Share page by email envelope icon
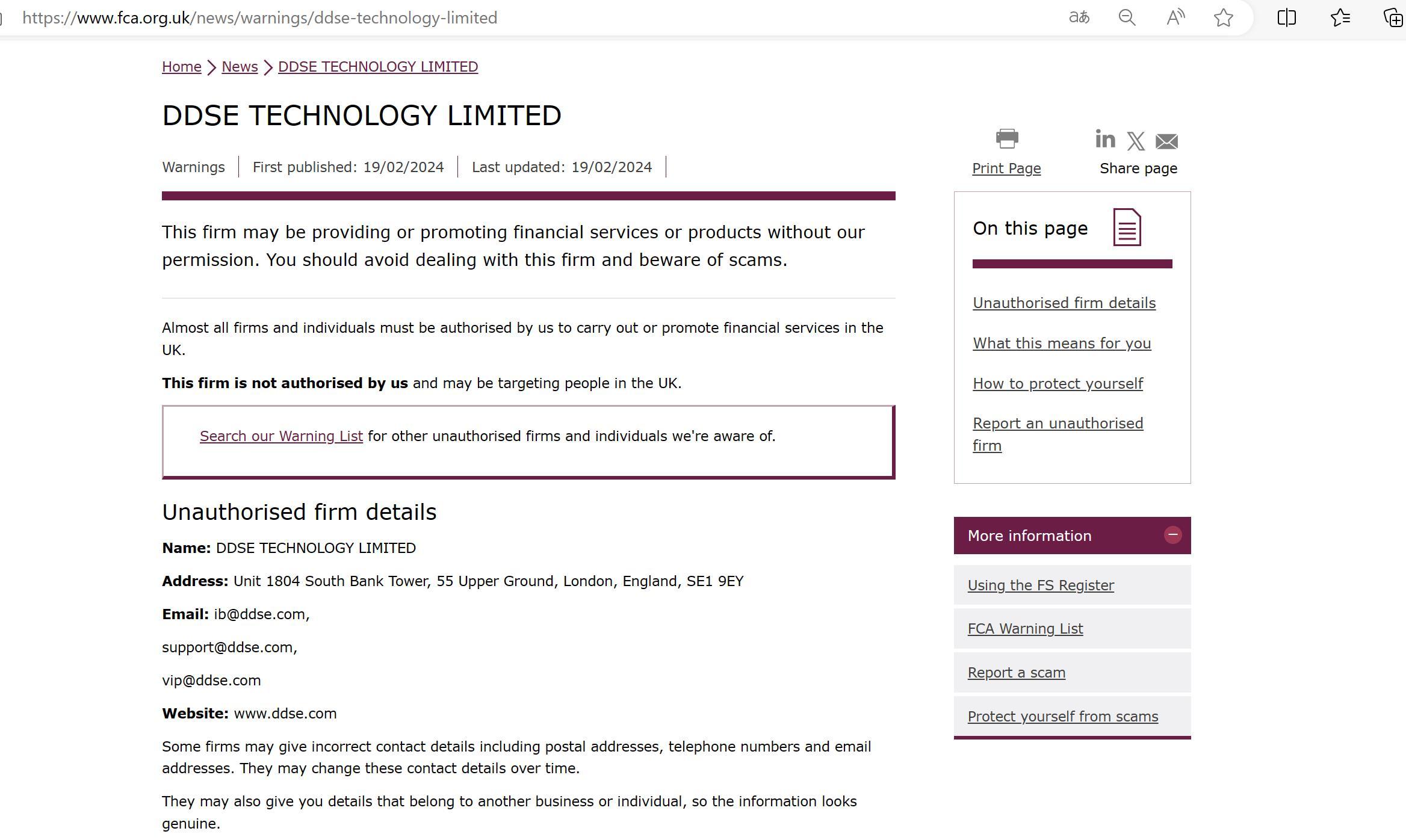The width and height of the screenshot is (1406, 840). point(1166,141)
